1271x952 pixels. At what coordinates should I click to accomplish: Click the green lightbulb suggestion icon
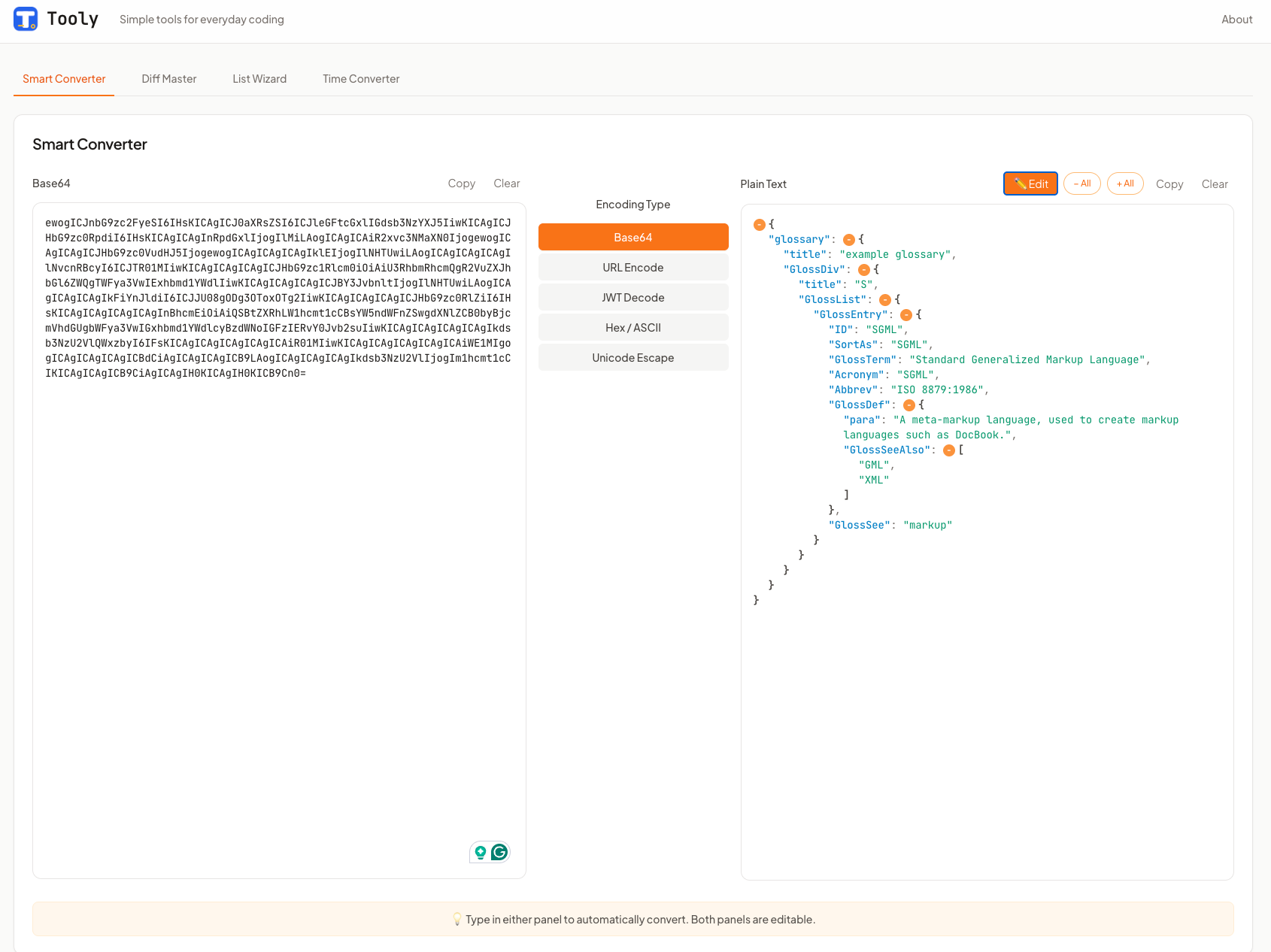[481, 852]
